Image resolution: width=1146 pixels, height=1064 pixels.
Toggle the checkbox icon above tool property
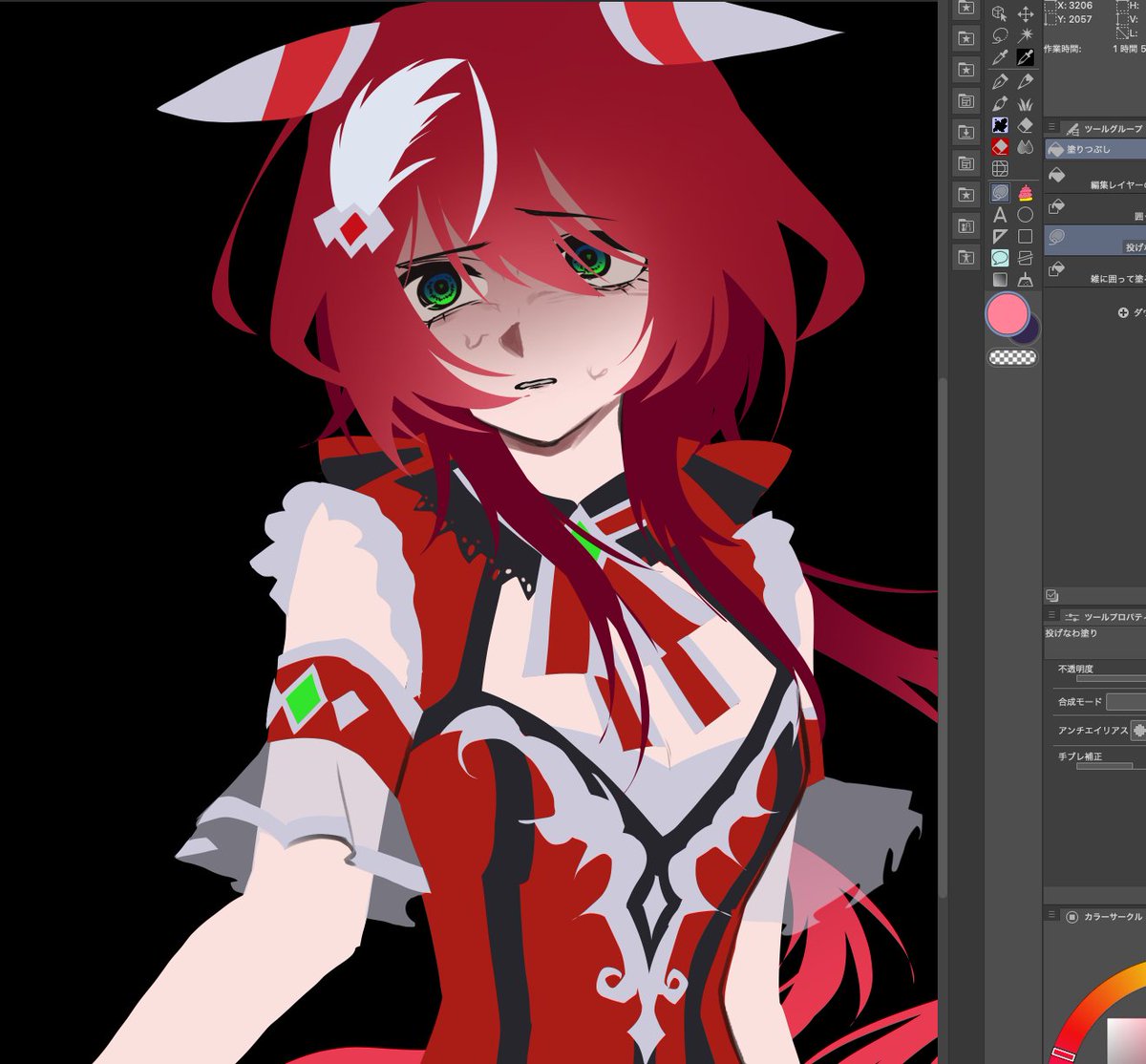[x=1051, y=595]
